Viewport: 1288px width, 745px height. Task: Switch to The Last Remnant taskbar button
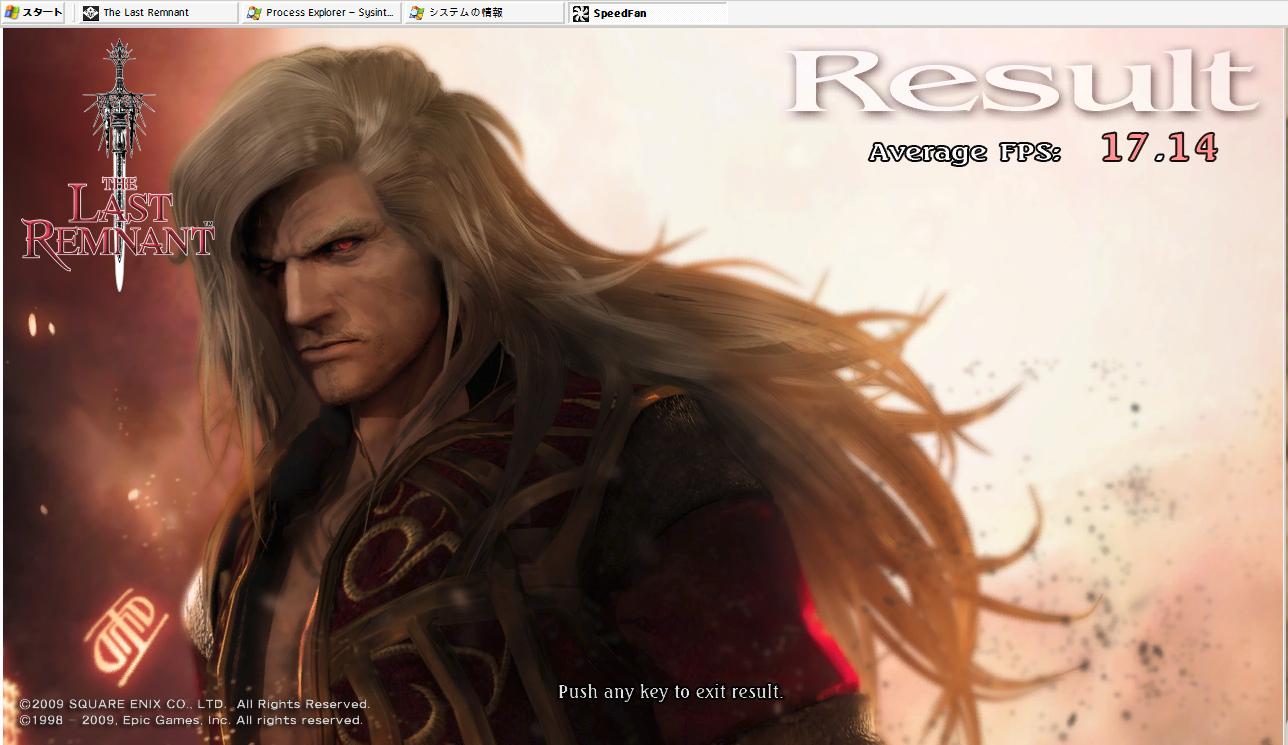pyautogui.click(x=158, y=13)
